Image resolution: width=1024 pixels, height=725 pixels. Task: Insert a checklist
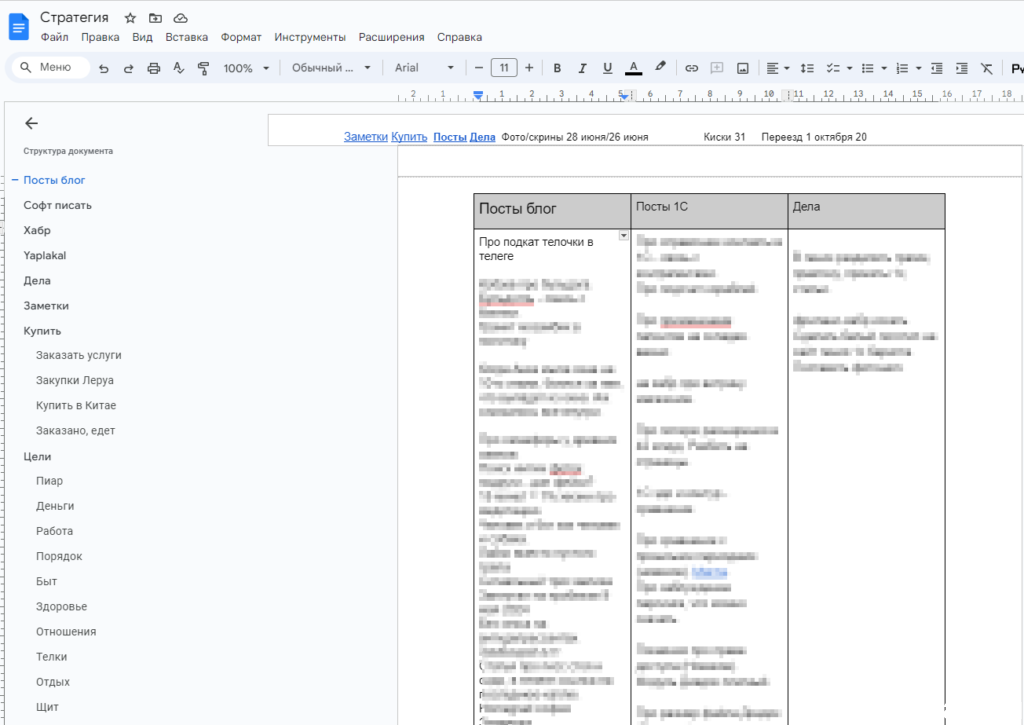tap(833, 68)
